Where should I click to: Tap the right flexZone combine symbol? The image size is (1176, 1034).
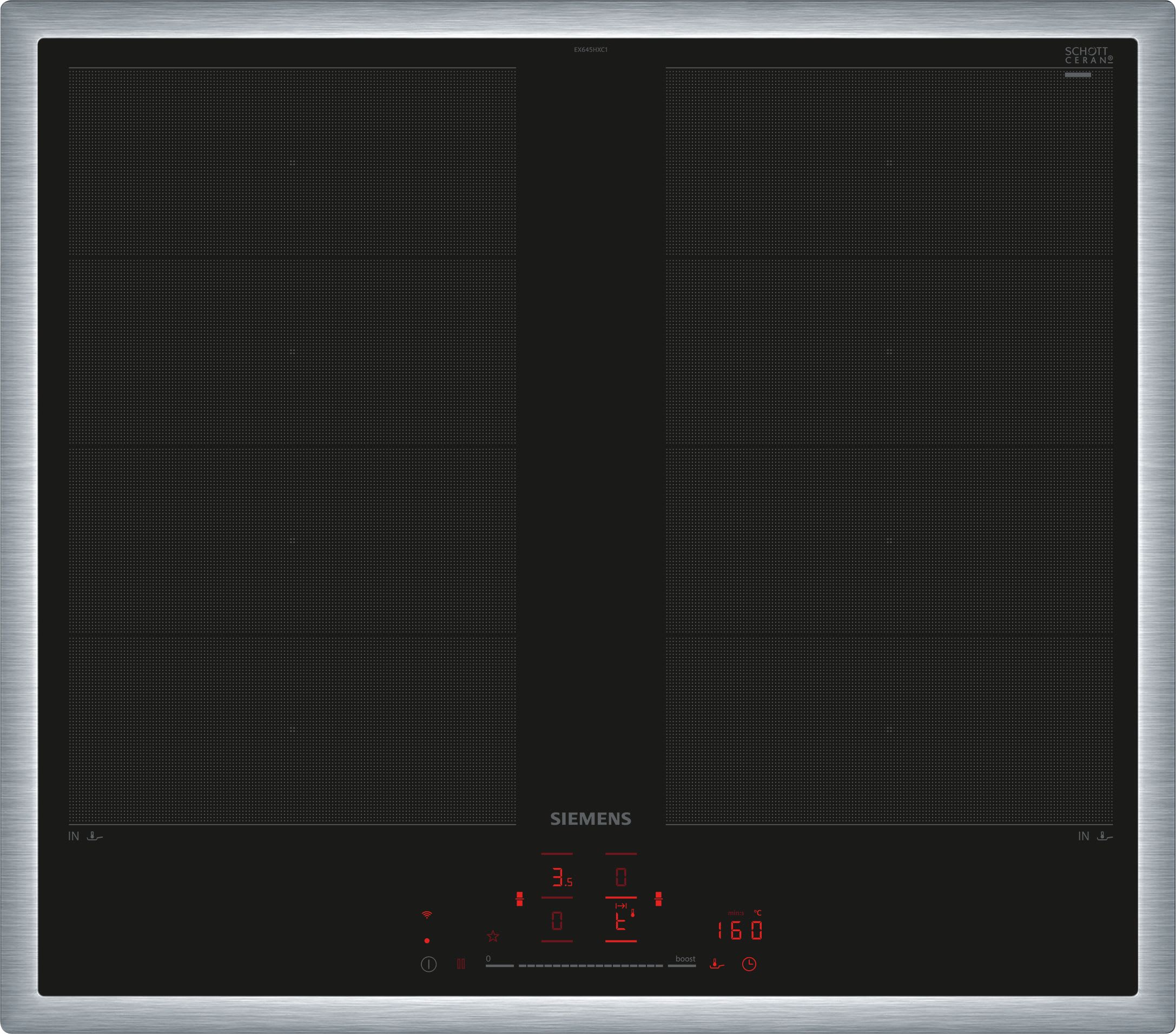pyautogui.click(x=659, y=899)
